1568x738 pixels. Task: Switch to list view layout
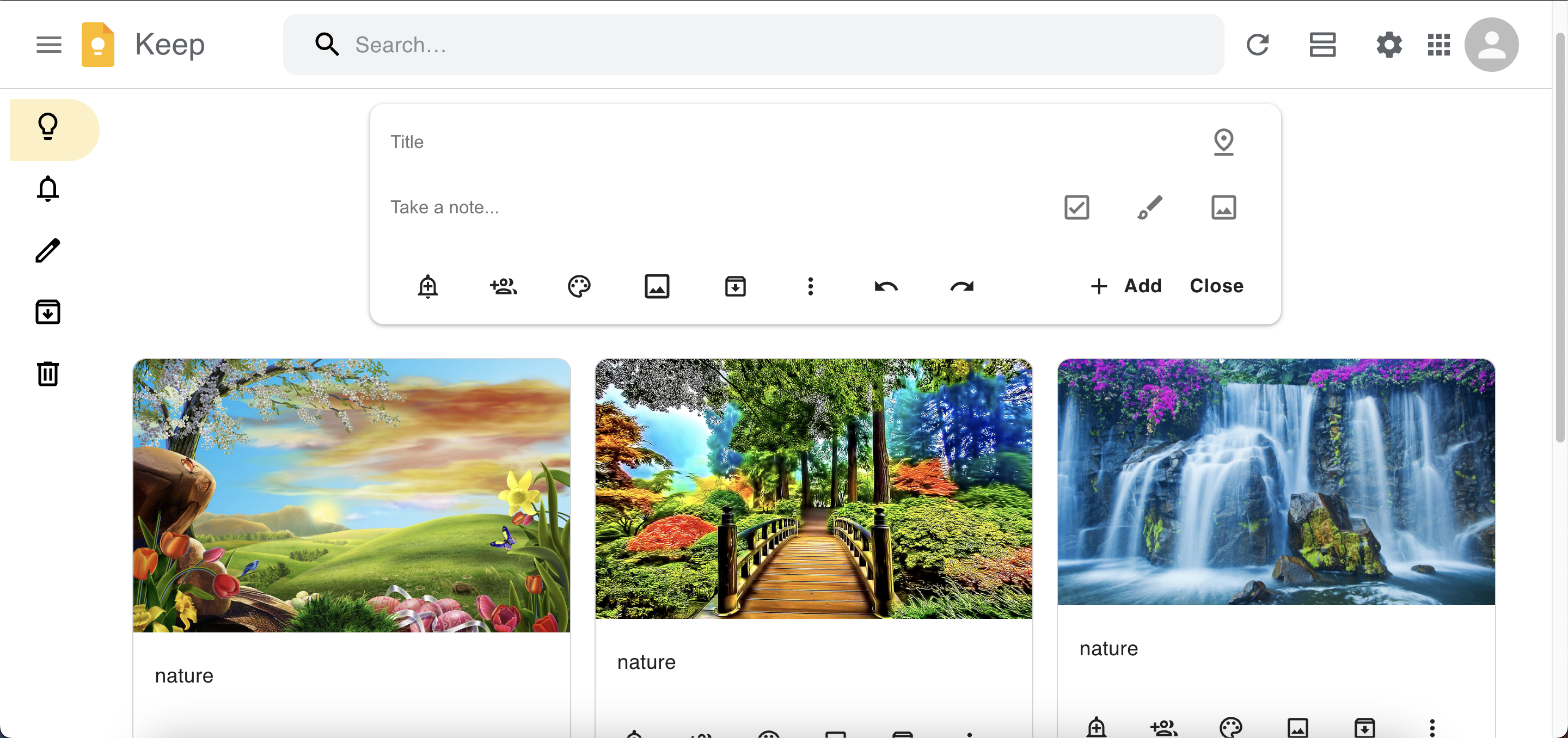[x=1322, y=45]
